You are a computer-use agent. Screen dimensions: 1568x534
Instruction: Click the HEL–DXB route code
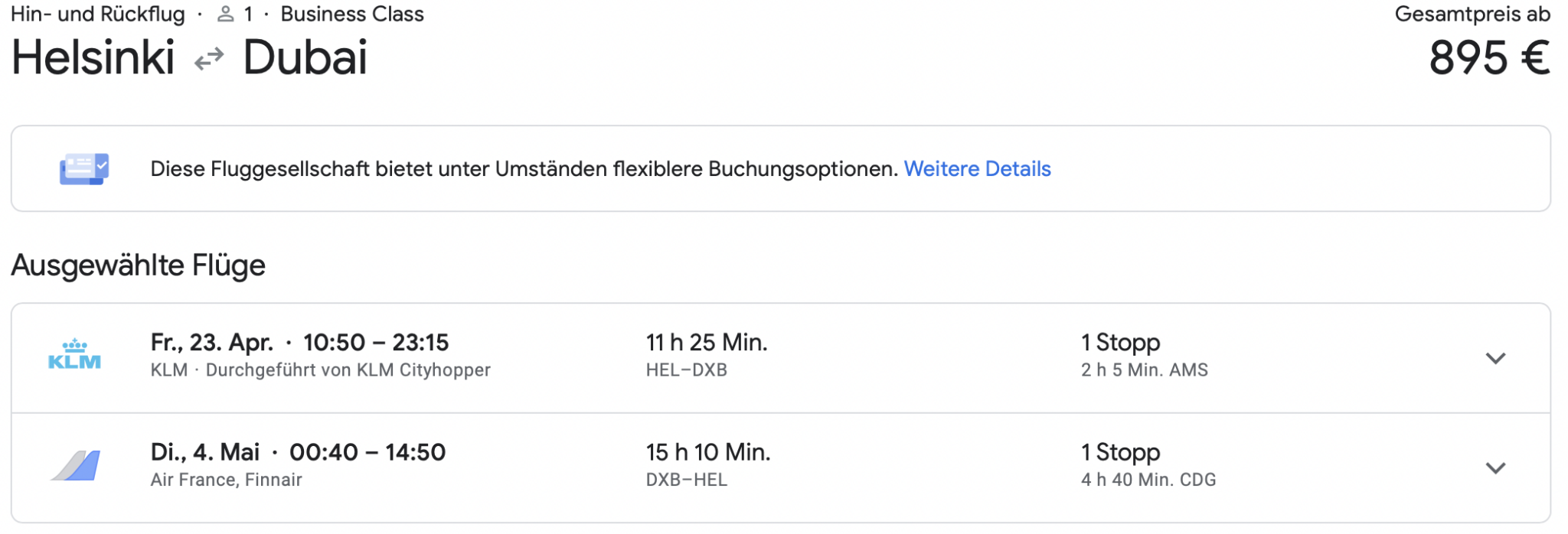click(686, 370)
